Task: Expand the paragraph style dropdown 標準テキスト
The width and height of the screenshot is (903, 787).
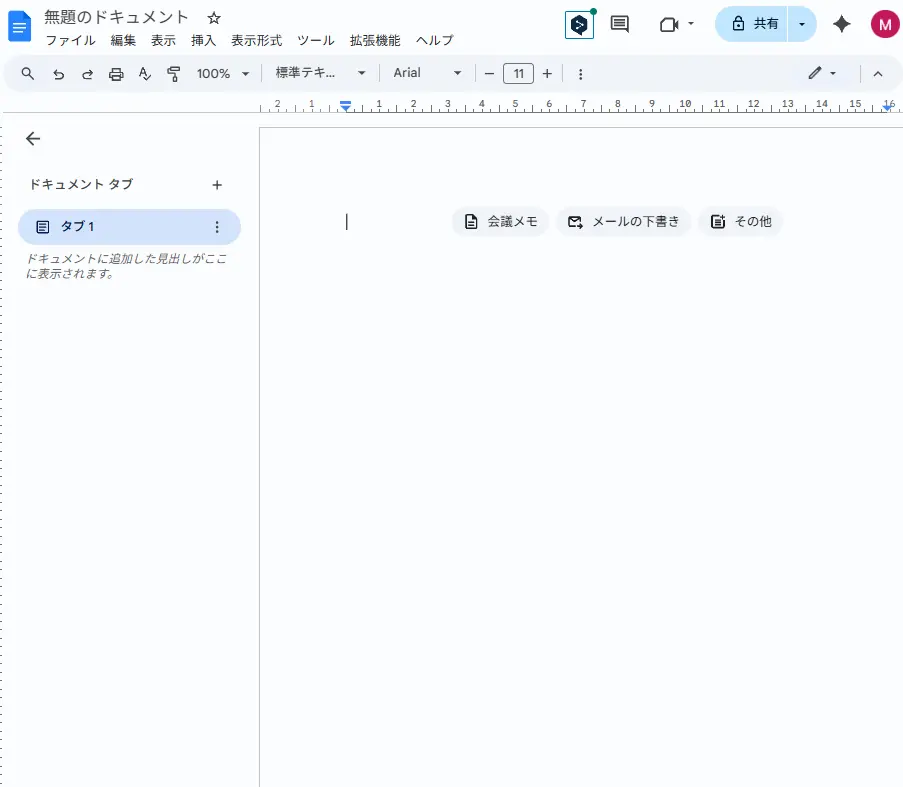Action: click(x=321, y=74)
